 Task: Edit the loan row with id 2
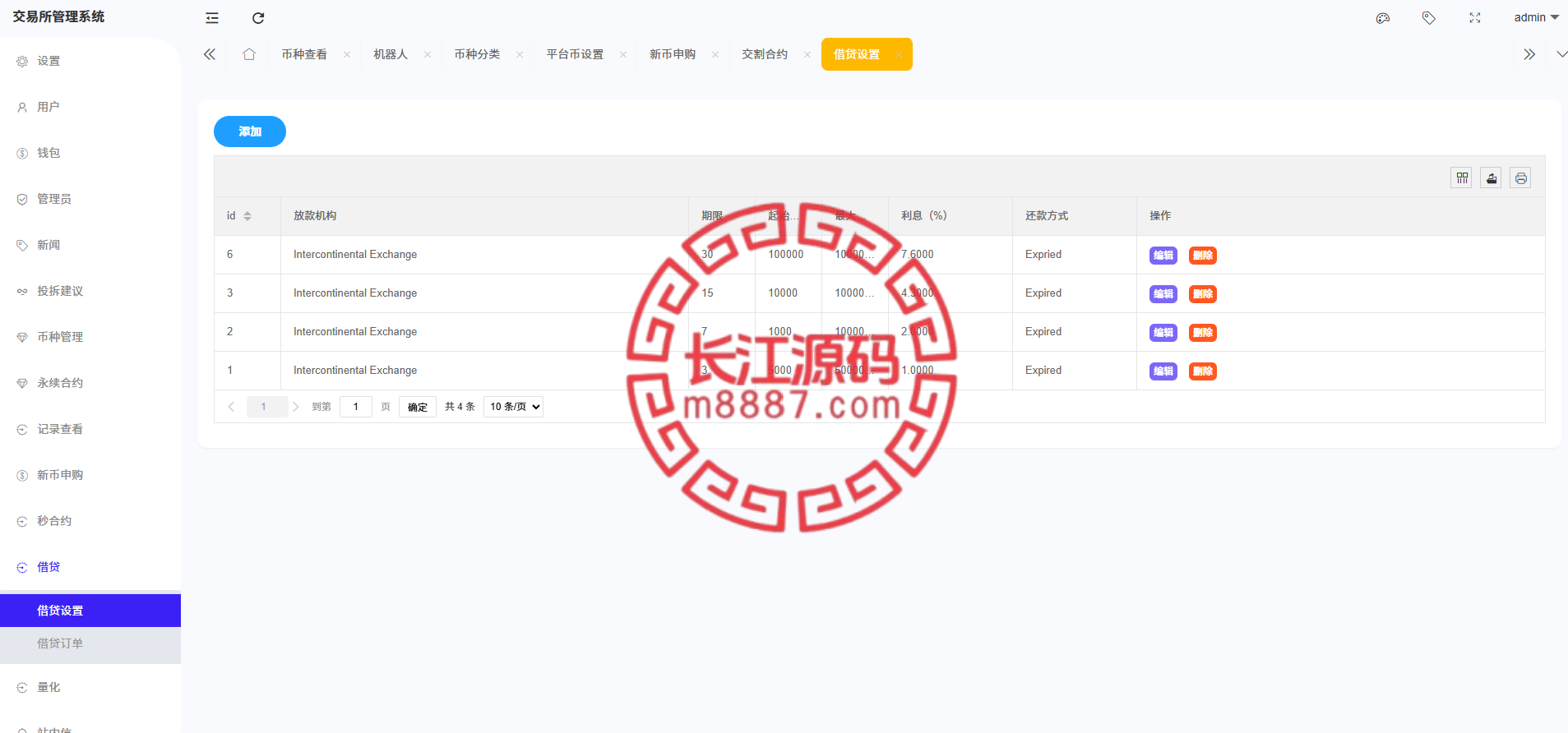click(1163, 333)
